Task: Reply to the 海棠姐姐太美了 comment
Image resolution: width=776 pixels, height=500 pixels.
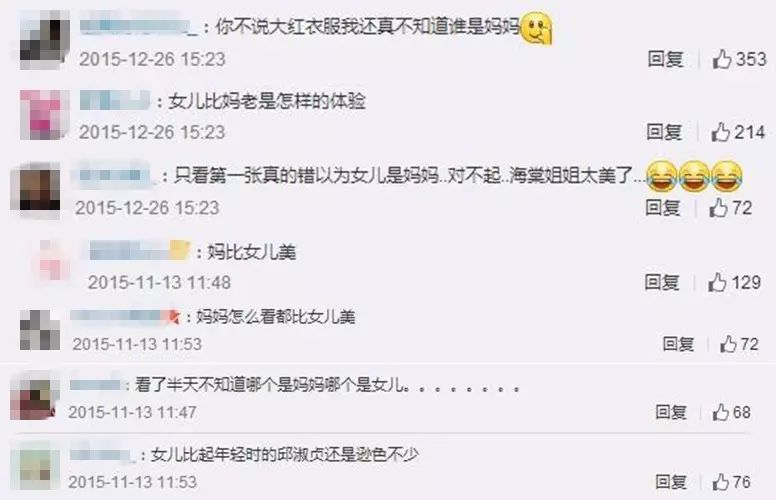Action: coord(663,207)
